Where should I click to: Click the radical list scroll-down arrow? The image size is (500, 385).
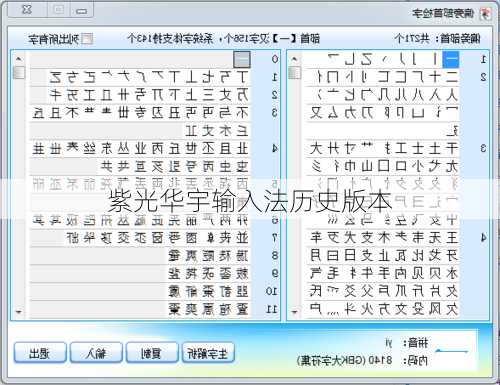point(294,312)
